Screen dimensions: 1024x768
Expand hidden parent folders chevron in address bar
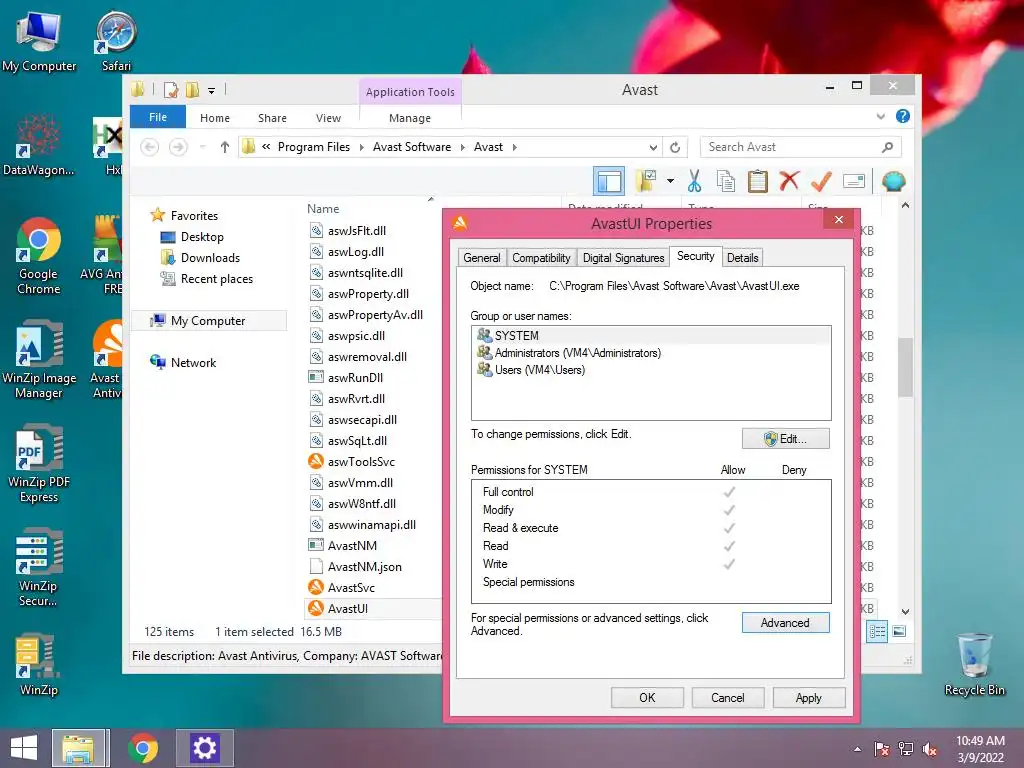pos(266,147)
